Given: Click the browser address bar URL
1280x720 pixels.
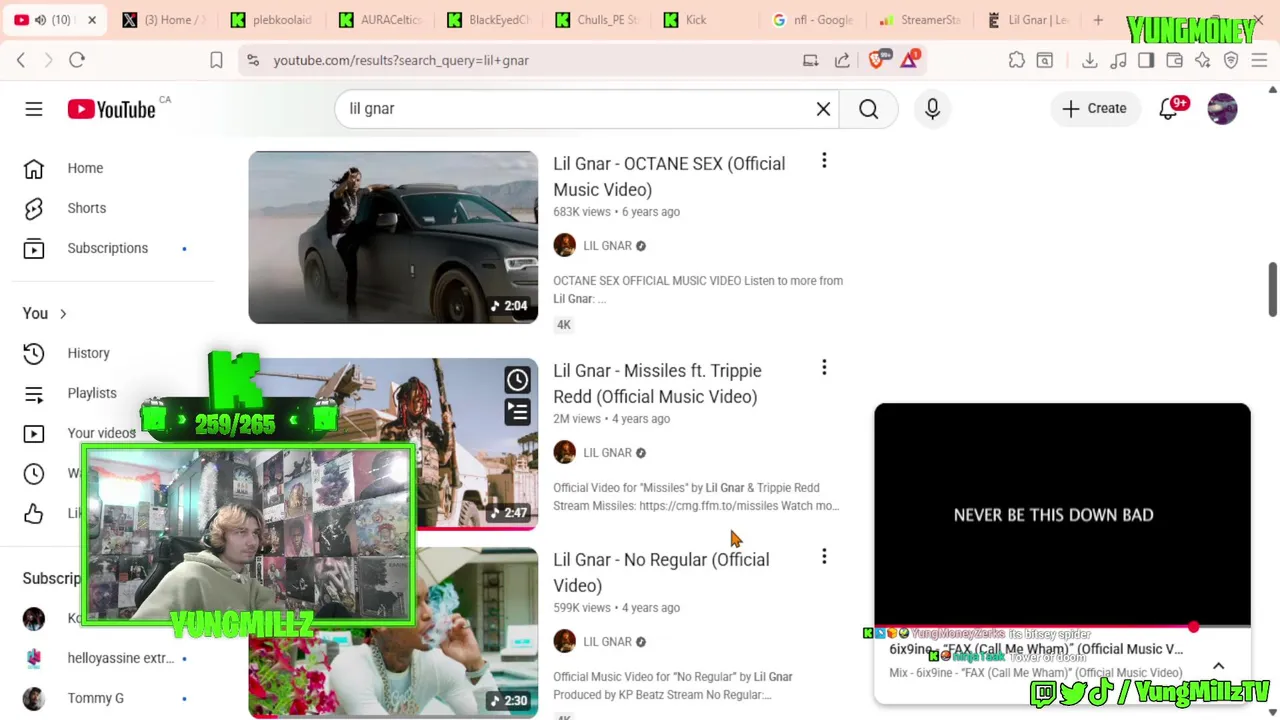Looking at the screenshot, I should 401,60.
